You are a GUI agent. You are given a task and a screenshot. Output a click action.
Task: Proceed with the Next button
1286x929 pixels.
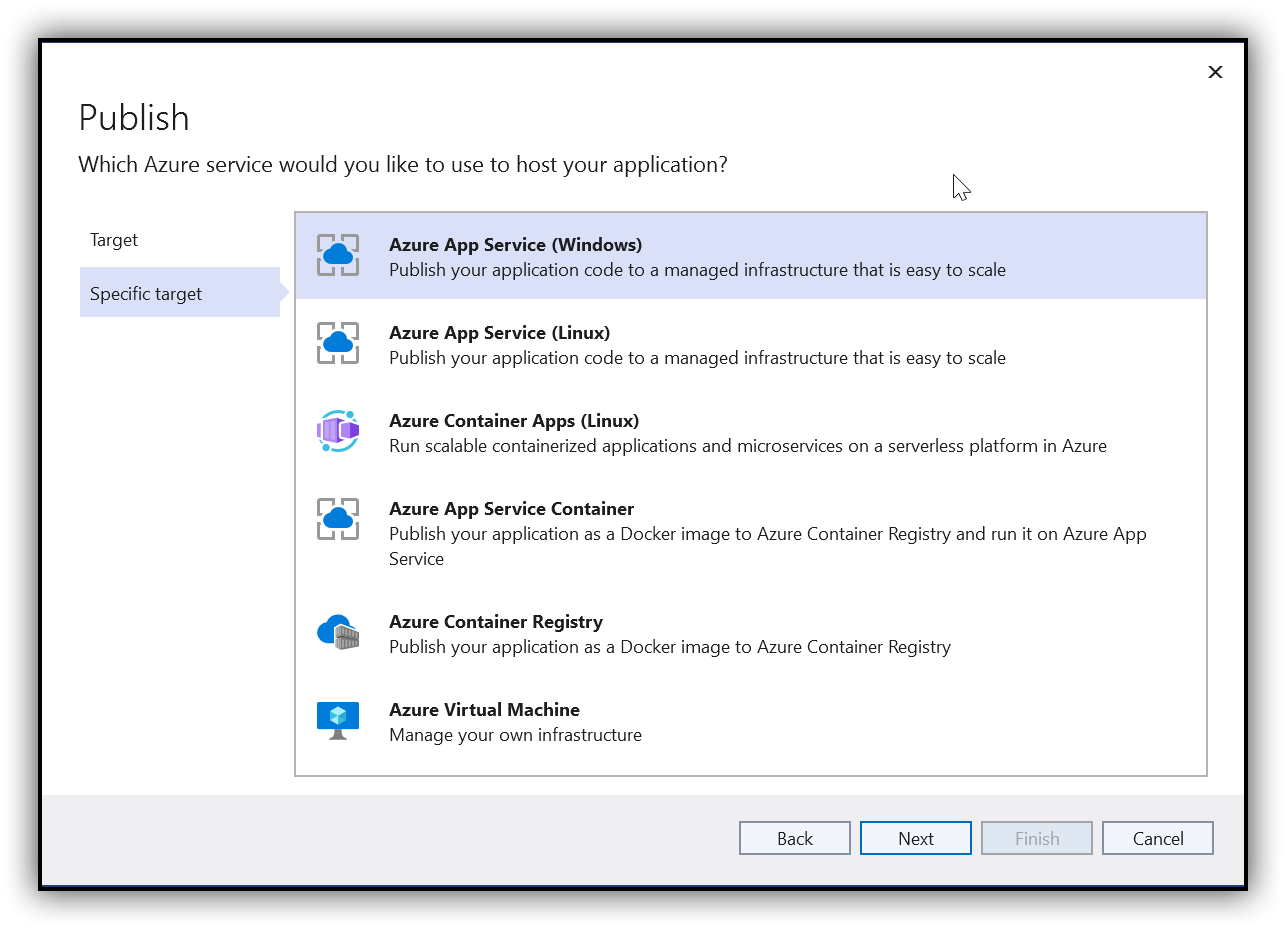915,839
